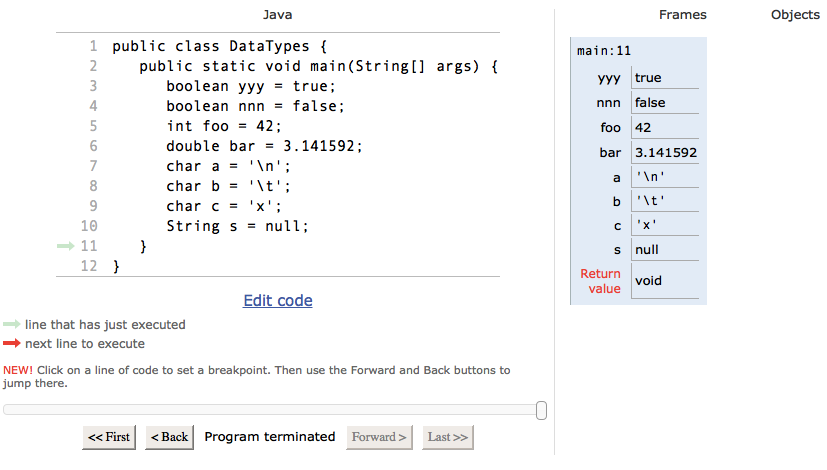Open the Edit code link
The width and height of the screenshot is (827, 470).
[x=278, y=301]
